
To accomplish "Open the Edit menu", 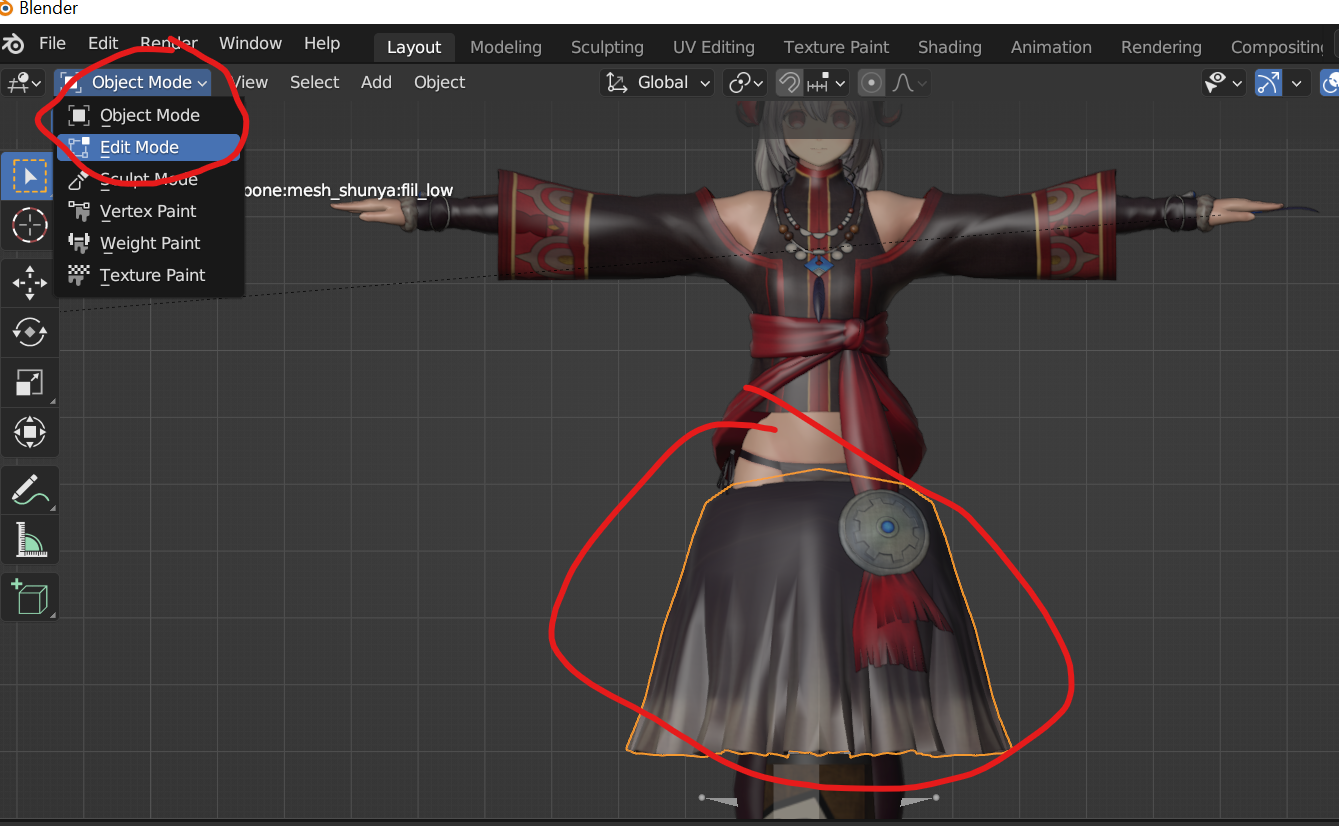I will point(103,44).
